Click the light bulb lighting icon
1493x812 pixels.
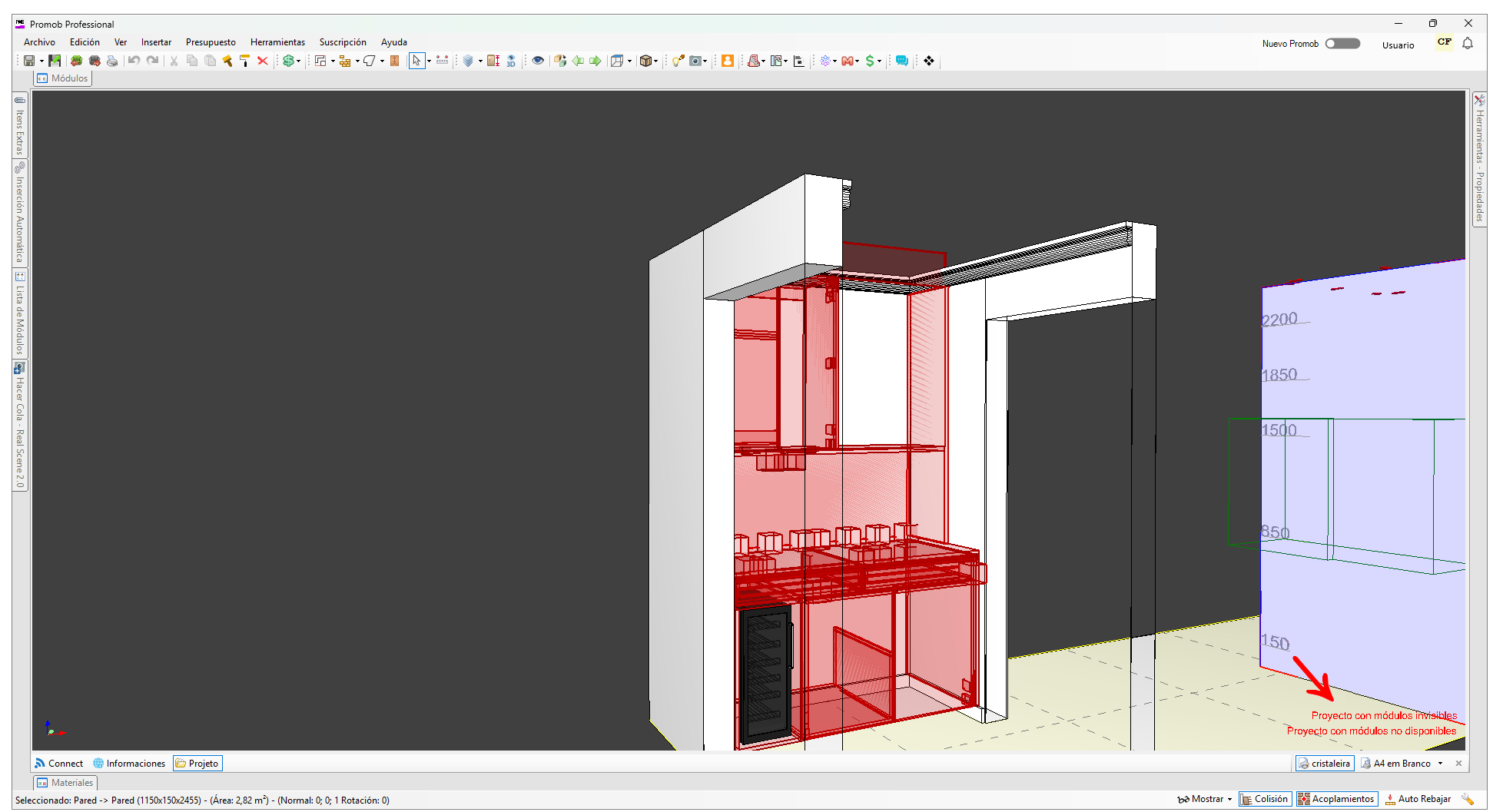[x=678, y=61]
